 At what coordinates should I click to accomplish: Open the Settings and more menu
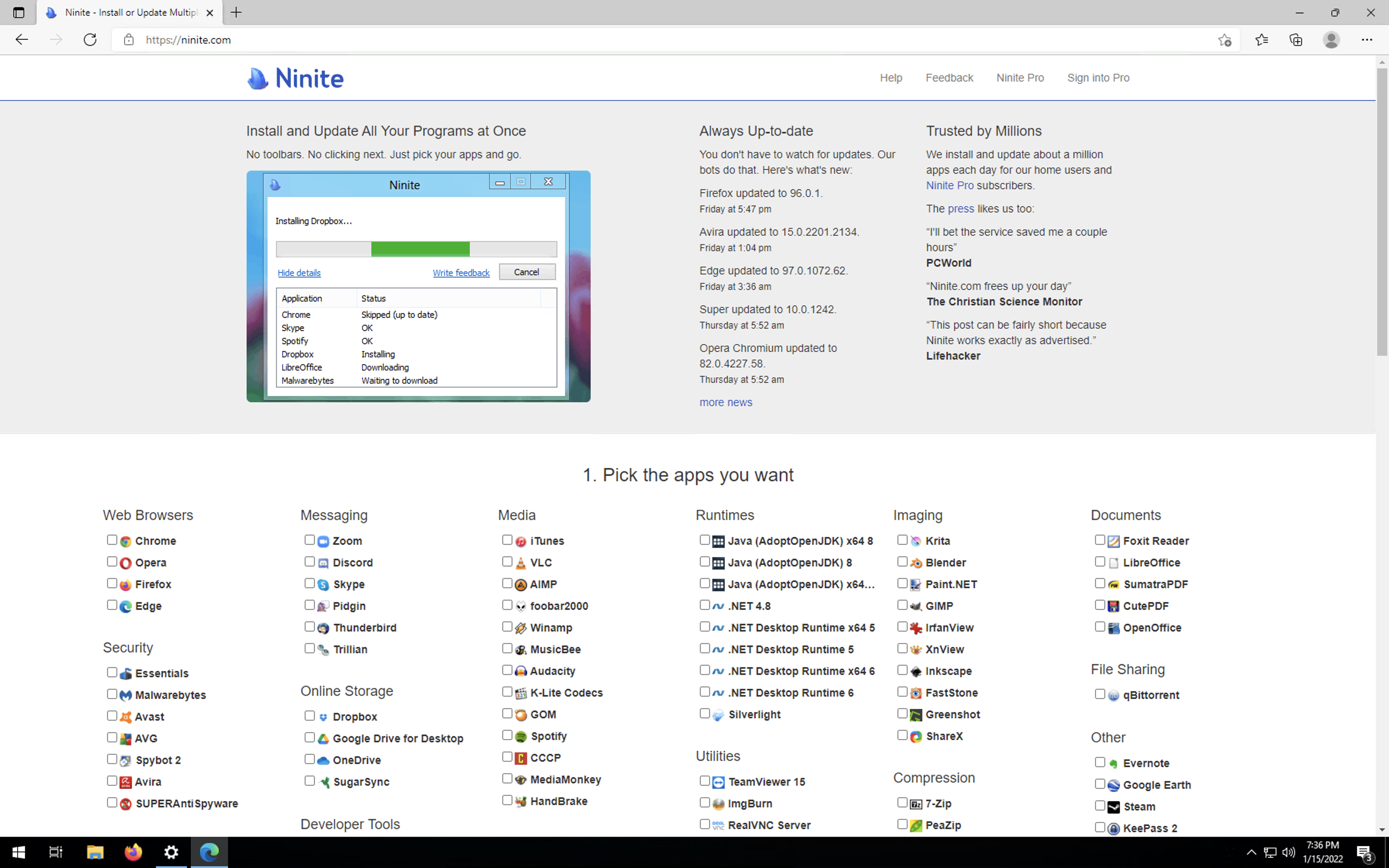pyautogui.click(x=1367, y=40)
